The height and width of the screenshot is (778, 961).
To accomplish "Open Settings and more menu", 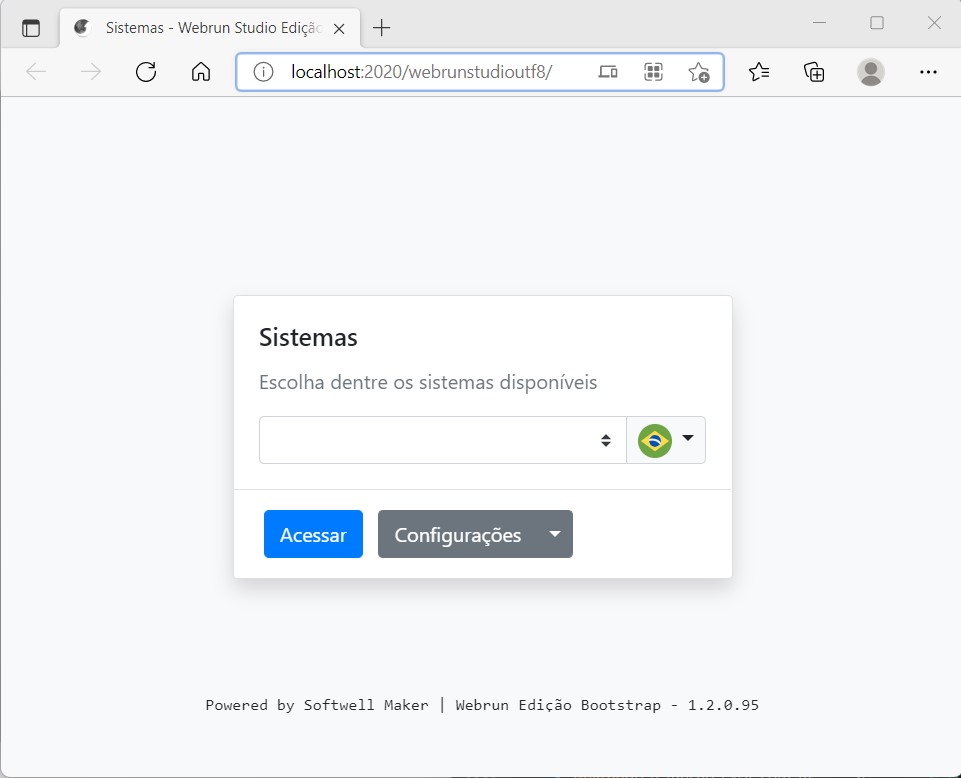I will (928, 72).
